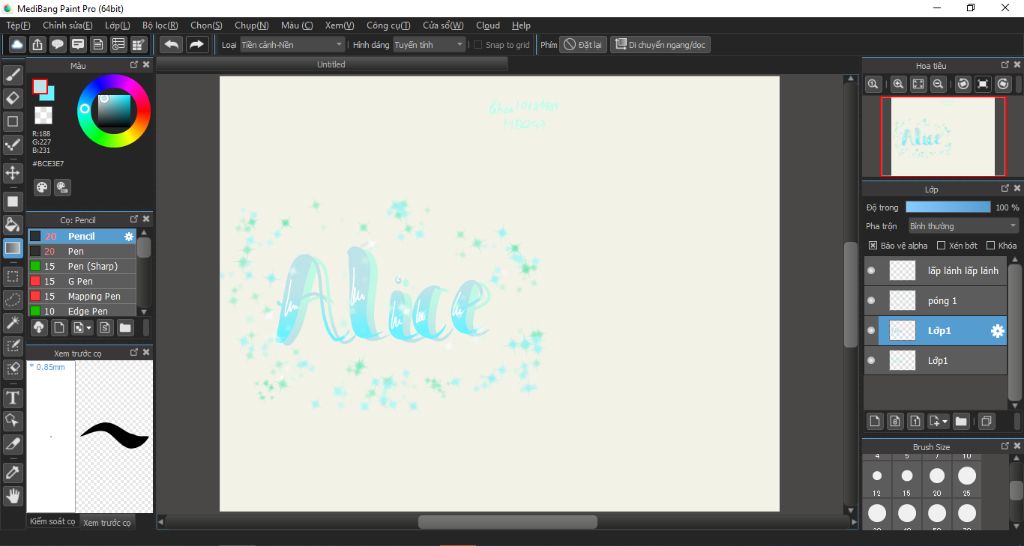The image size is (1024, 546).
Task: Select the rectangular Select tool
Action: click(x=12, y=276)
